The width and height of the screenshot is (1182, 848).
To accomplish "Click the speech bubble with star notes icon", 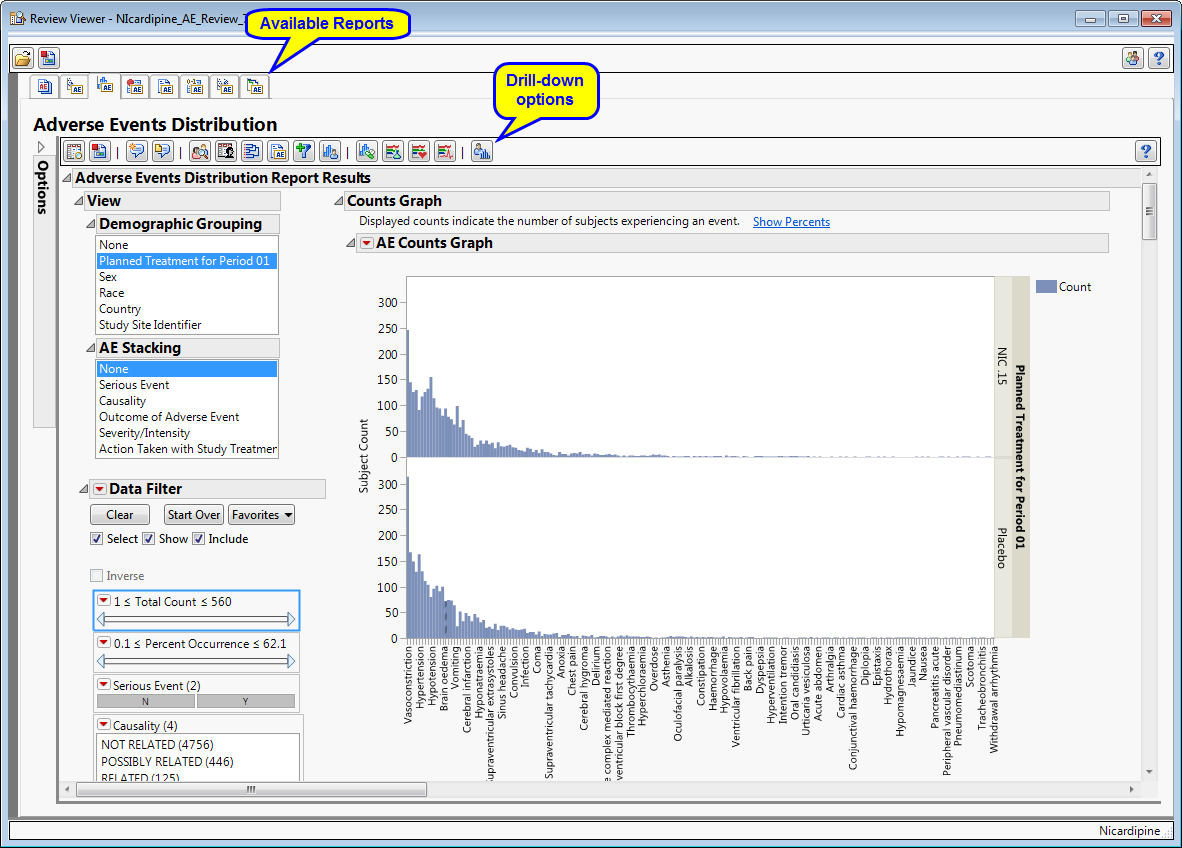I will click(x=136, y=151).
